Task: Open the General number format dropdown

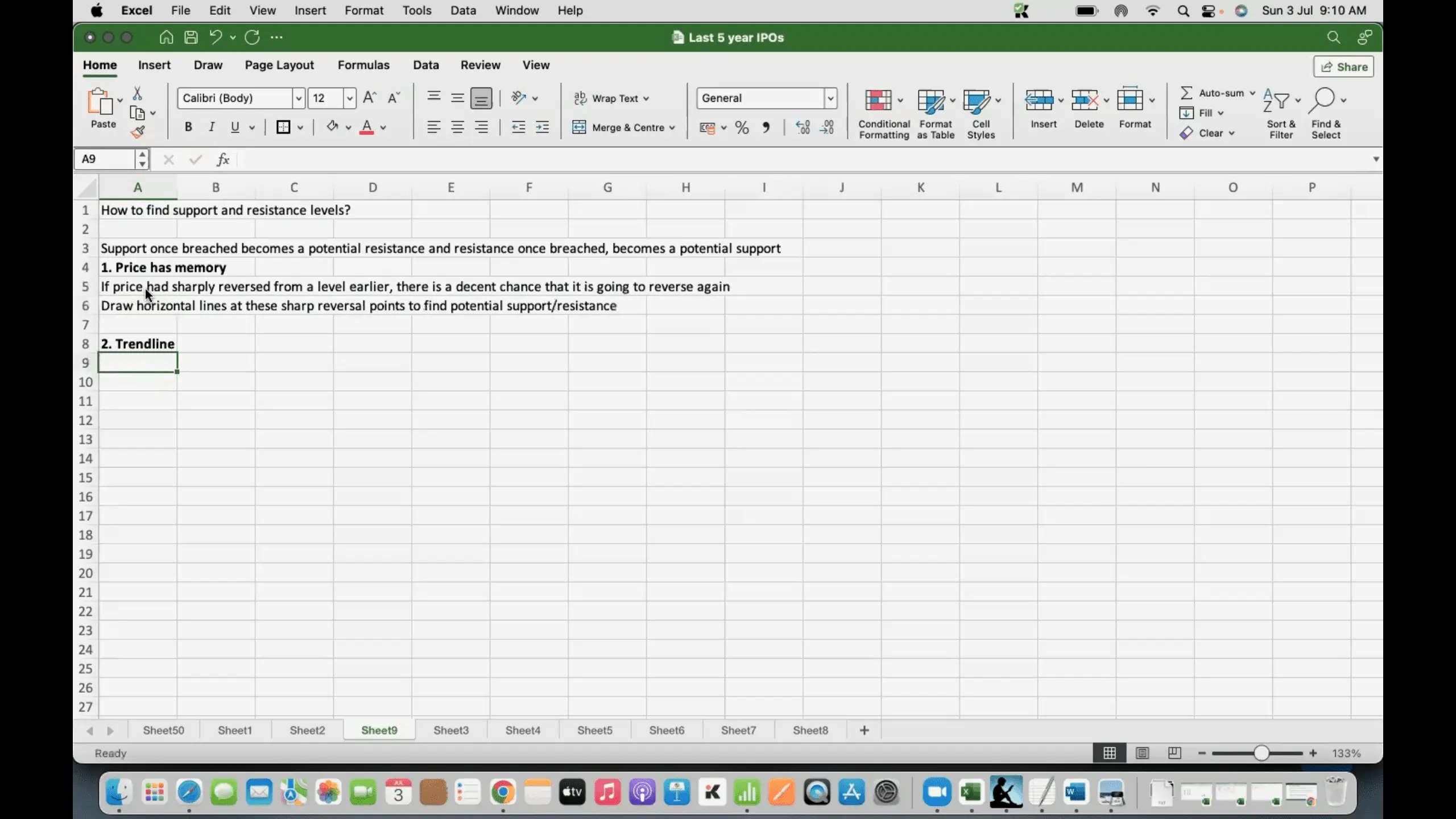Action: (830, 98)
